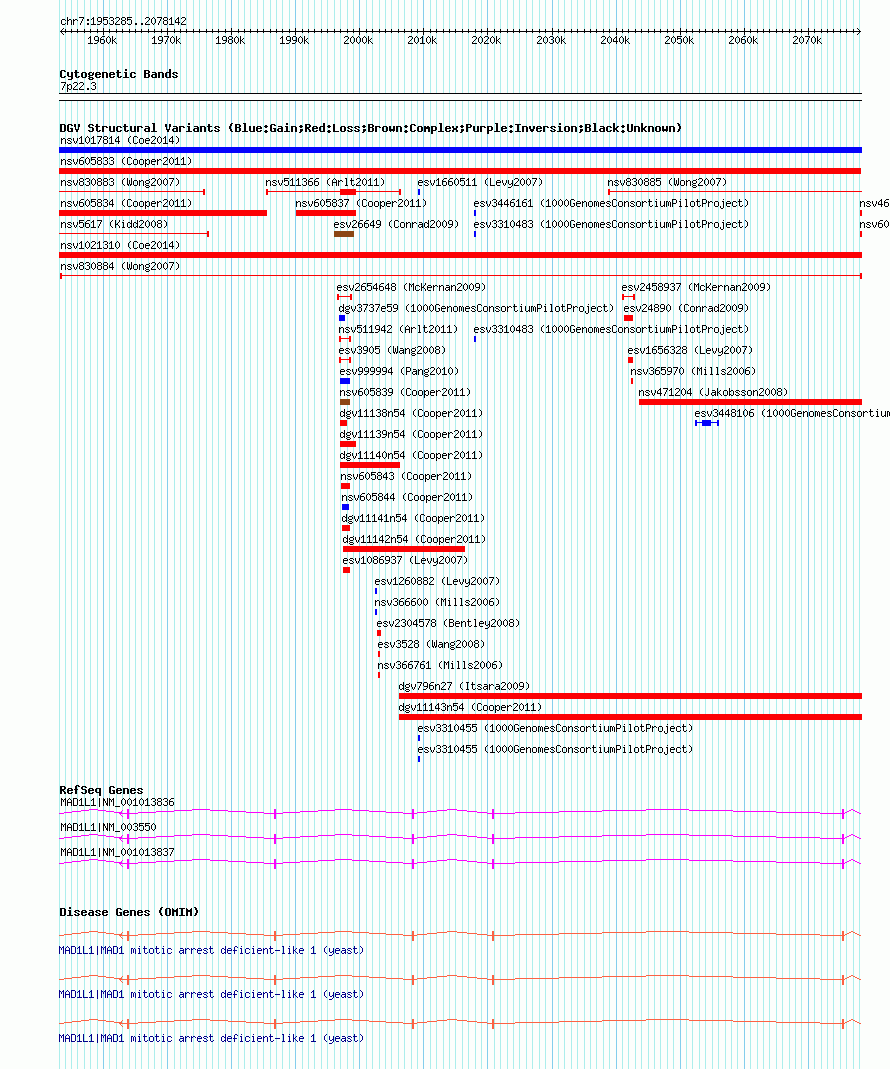Open RefSeq gene MAD1L1|NM_001013836
890x1069 pixels.
coord(117,802)
